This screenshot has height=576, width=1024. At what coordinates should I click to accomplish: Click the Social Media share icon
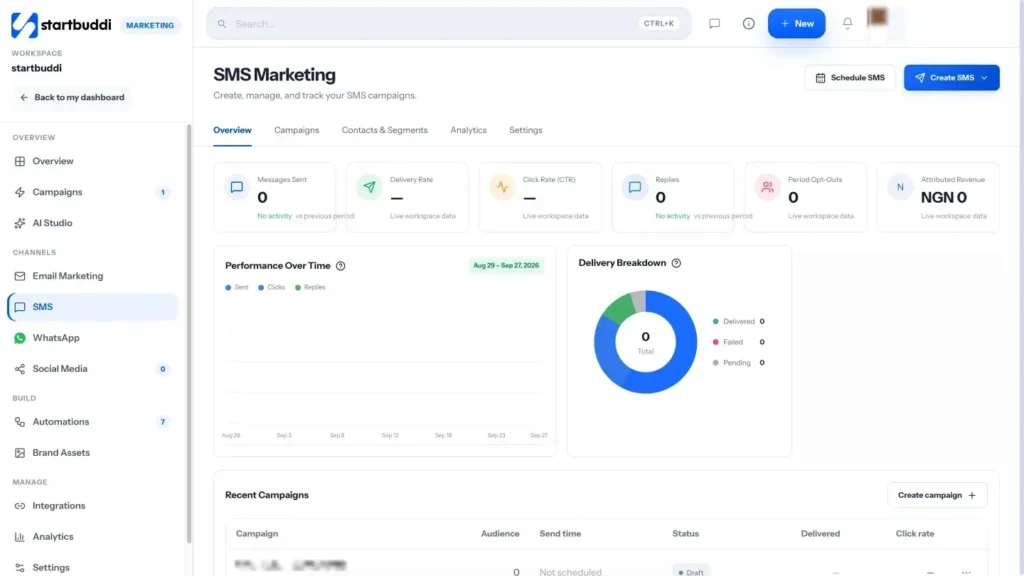click(20, 369)
